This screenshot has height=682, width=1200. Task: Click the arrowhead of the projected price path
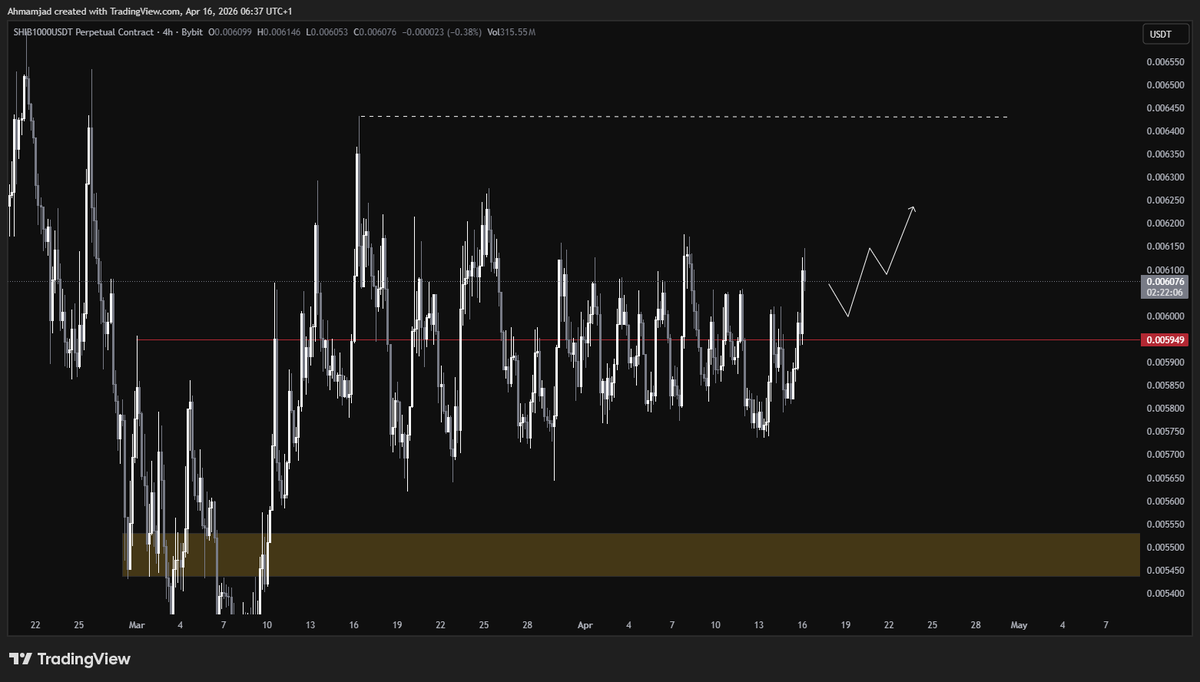[912, 208]
